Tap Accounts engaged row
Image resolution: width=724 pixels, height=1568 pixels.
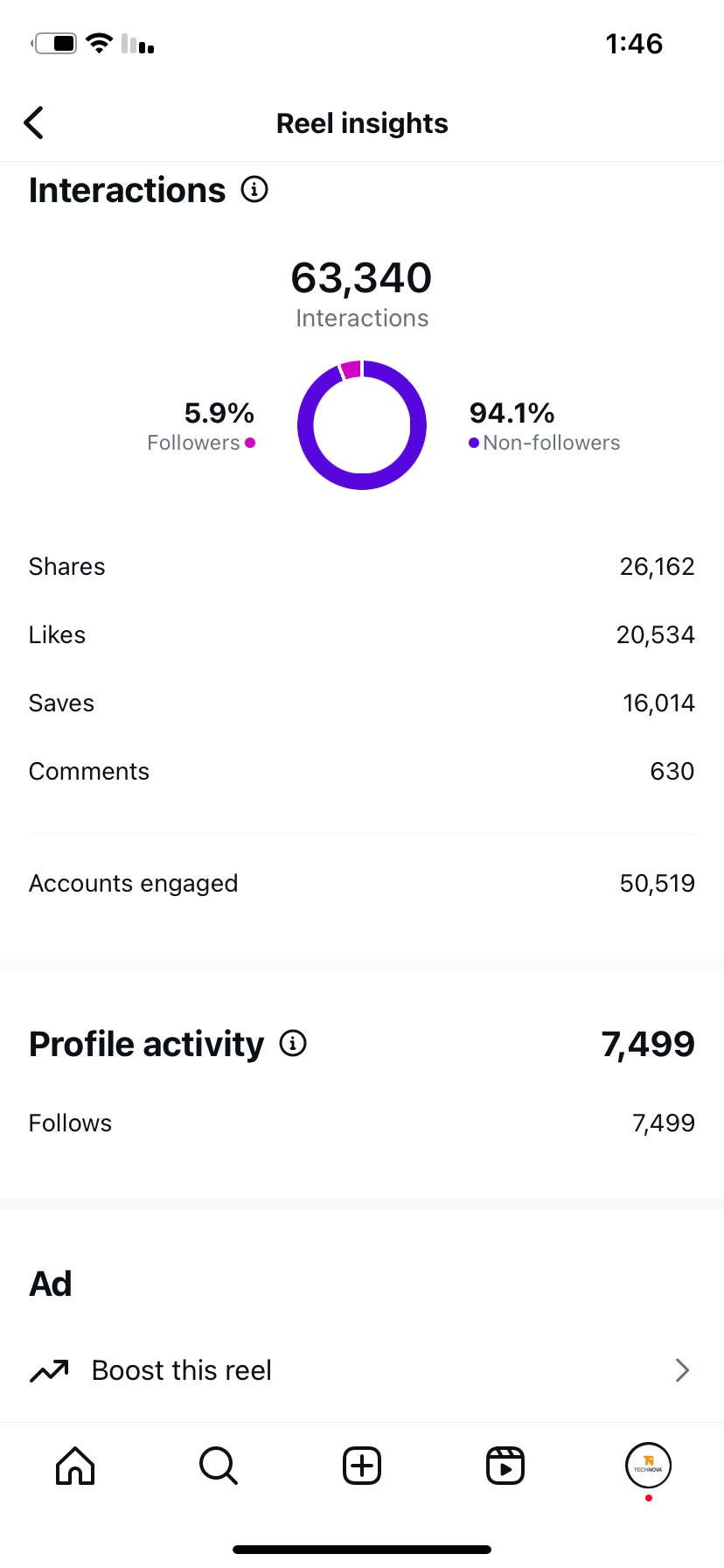point(362,884)
